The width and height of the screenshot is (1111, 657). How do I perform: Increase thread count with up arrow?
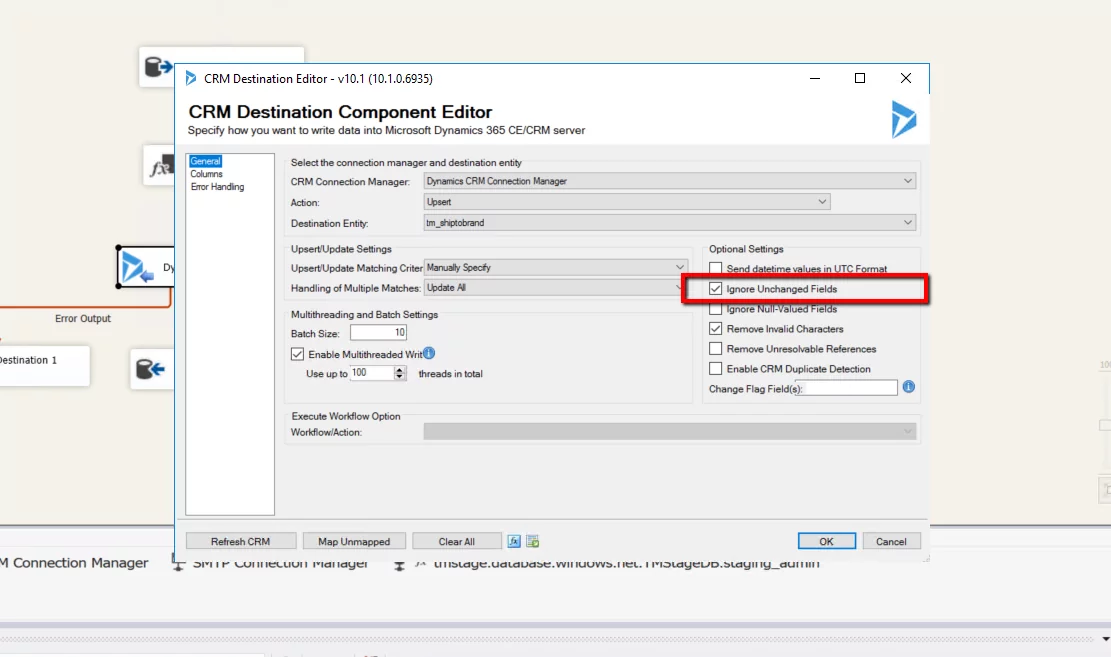pyautogui.click(x=400, y=369)
